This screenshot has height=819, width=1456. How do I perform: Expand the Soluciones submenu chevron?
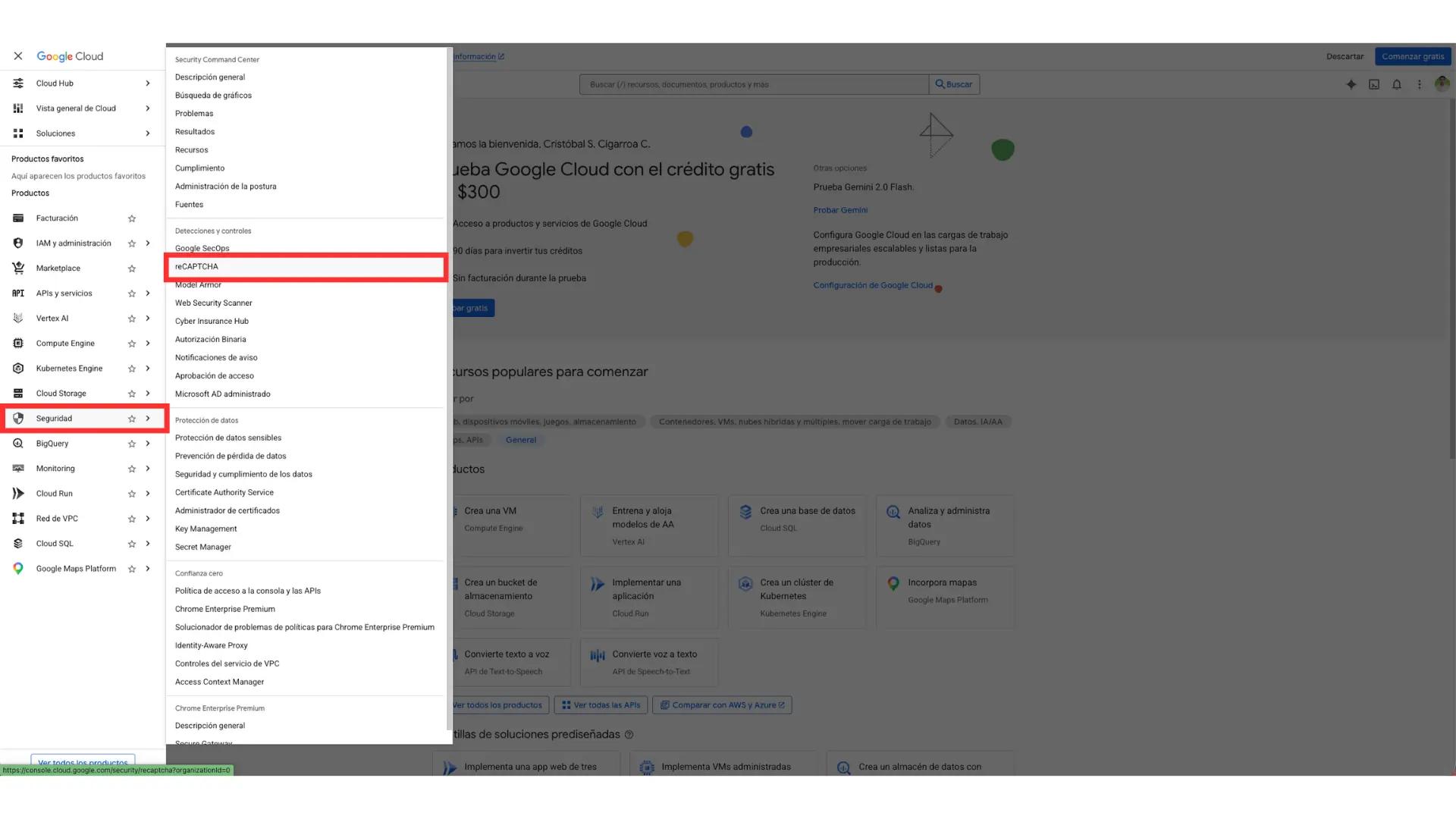pyautogui.click(x=148, y=133)
